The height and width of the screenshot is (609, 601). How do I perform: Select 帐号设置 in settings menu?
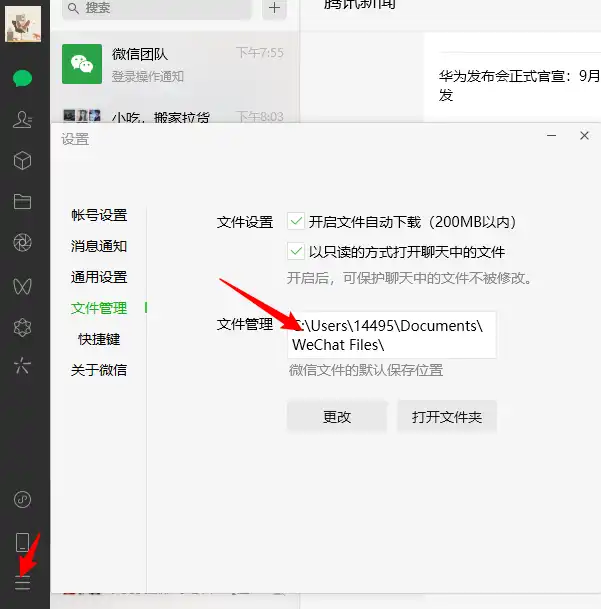pos(99,215)
